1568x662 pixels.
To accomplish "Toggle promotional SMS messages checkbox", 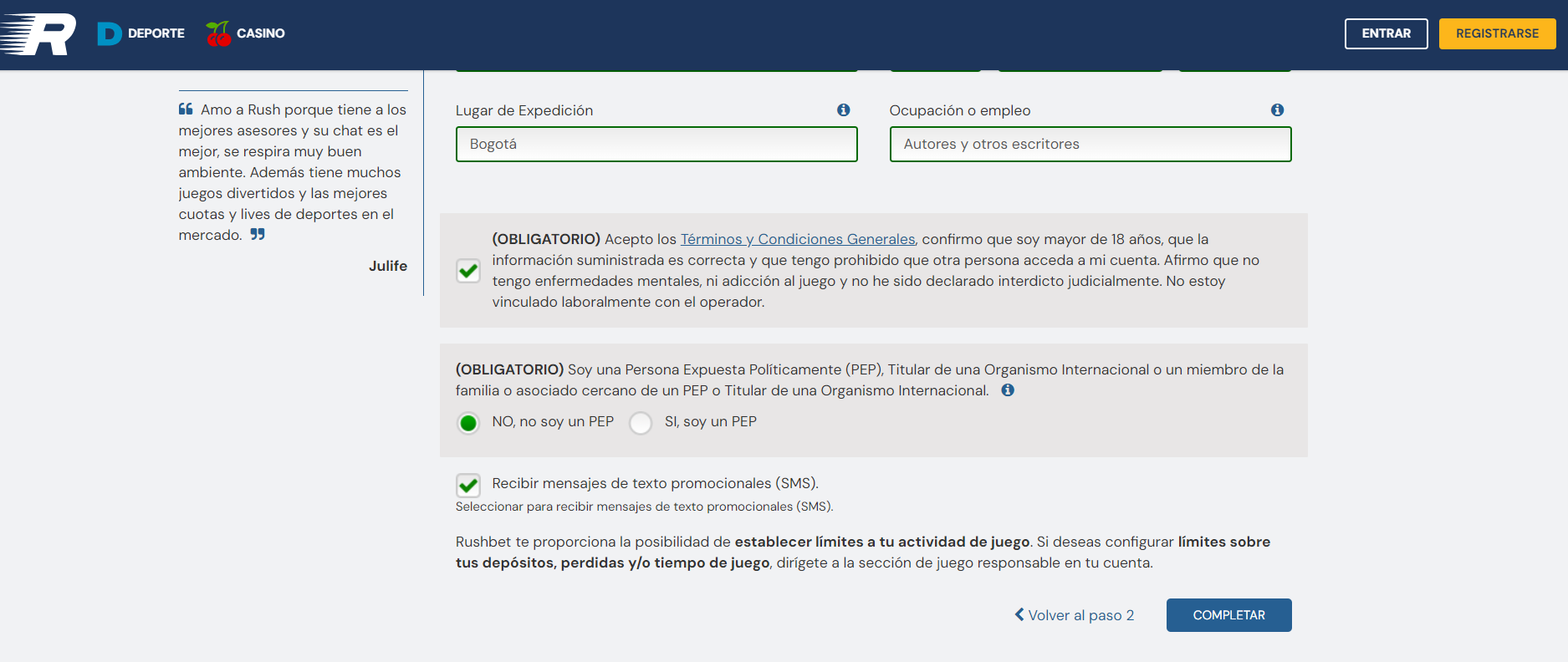I will click(x=468, y=485).
